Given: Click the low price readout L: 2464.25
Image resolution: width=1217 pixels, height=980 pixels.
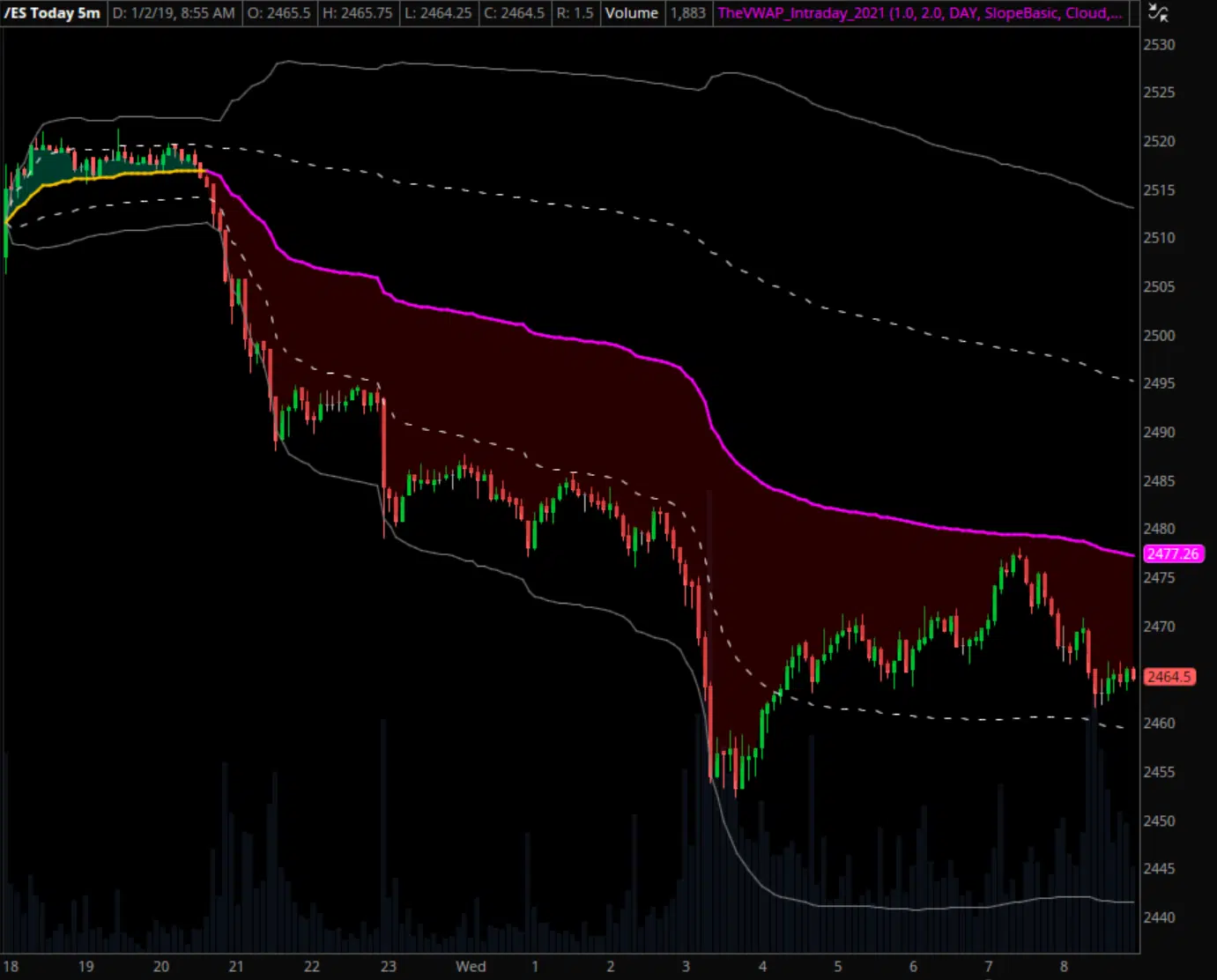Looking at the screenshot, I should click(x=438, y=13).
